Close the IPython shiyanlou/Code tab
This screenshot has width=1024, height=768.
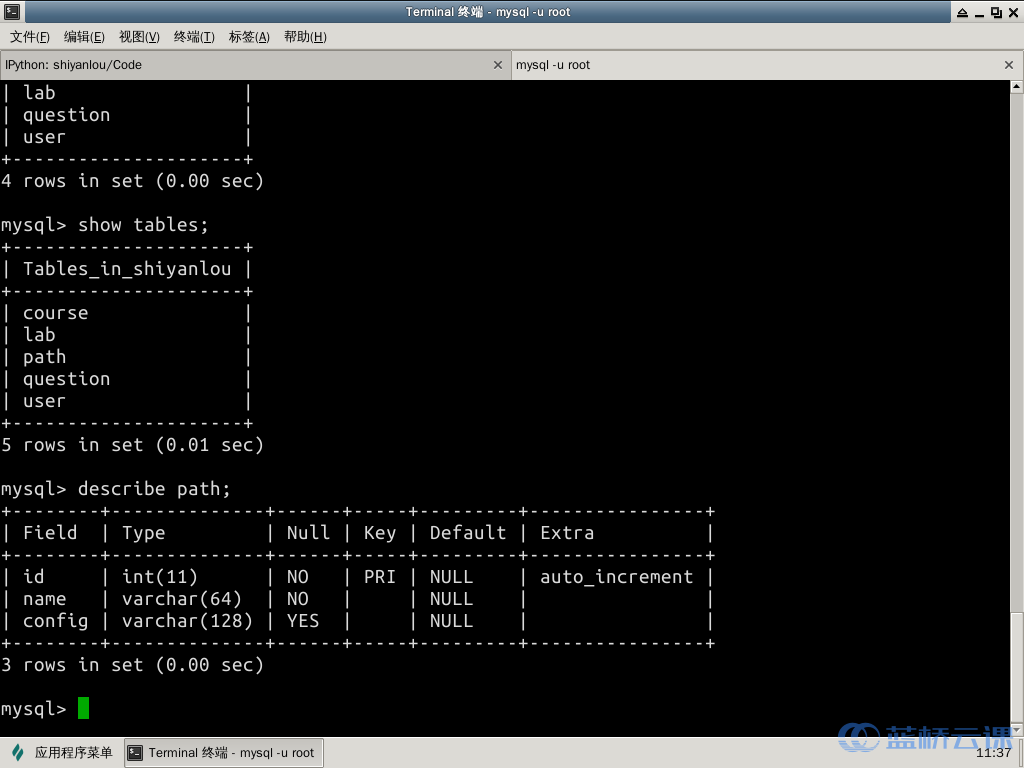tap(498, 65)
